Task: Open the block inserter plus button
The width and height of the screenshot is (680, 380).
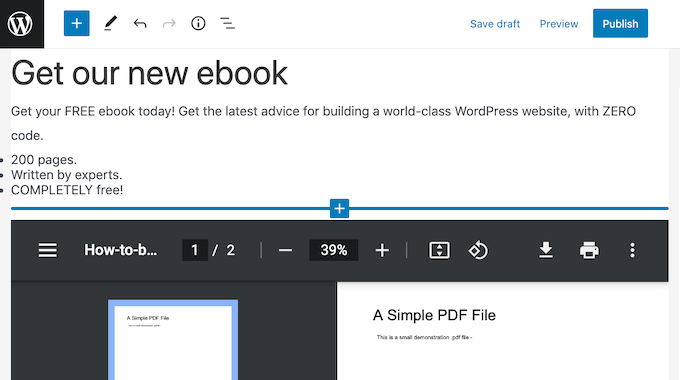Action: (77, 23)
